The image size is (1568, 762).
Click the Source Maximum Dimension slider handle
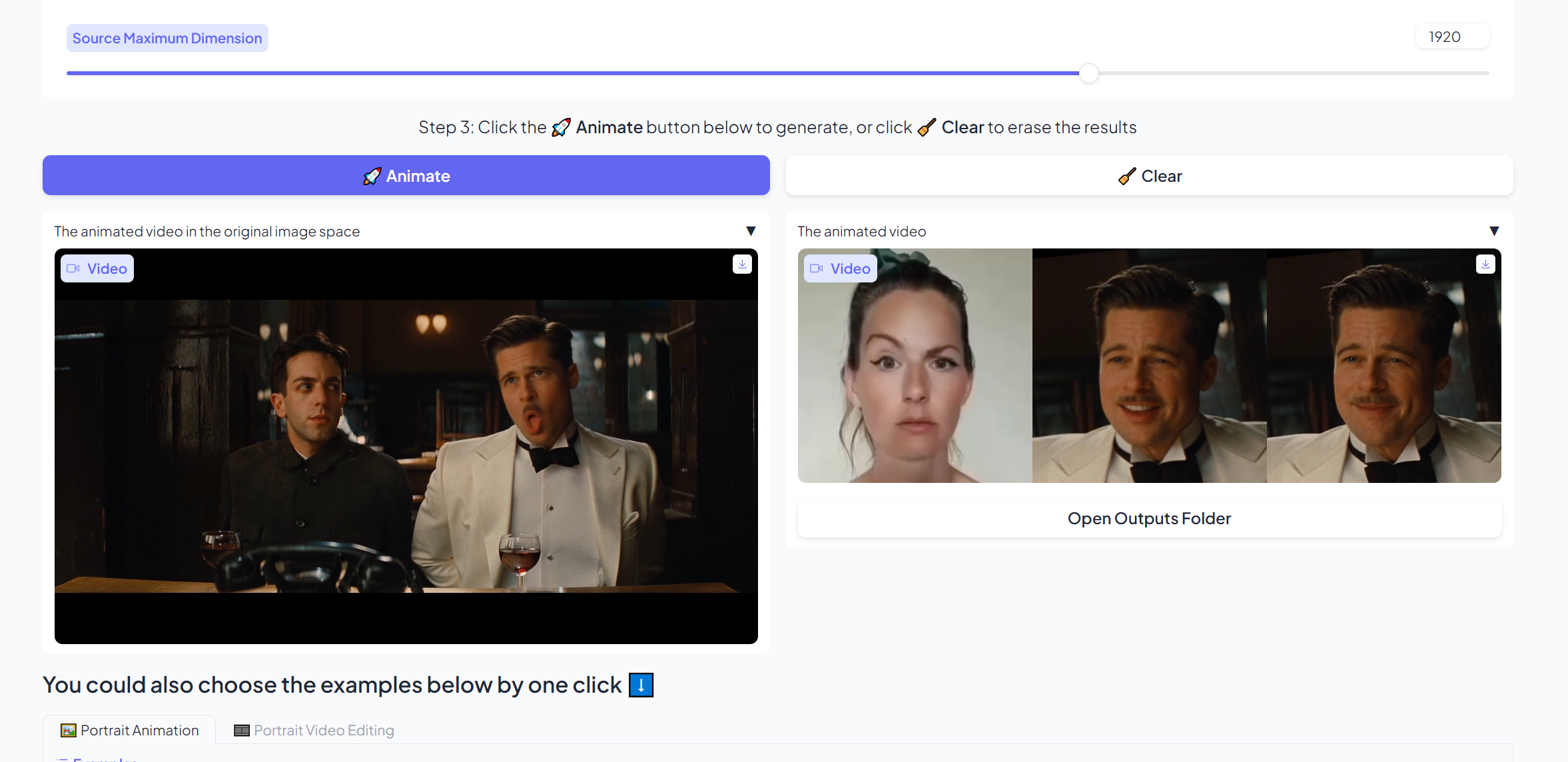click(x=1088, y=73)
